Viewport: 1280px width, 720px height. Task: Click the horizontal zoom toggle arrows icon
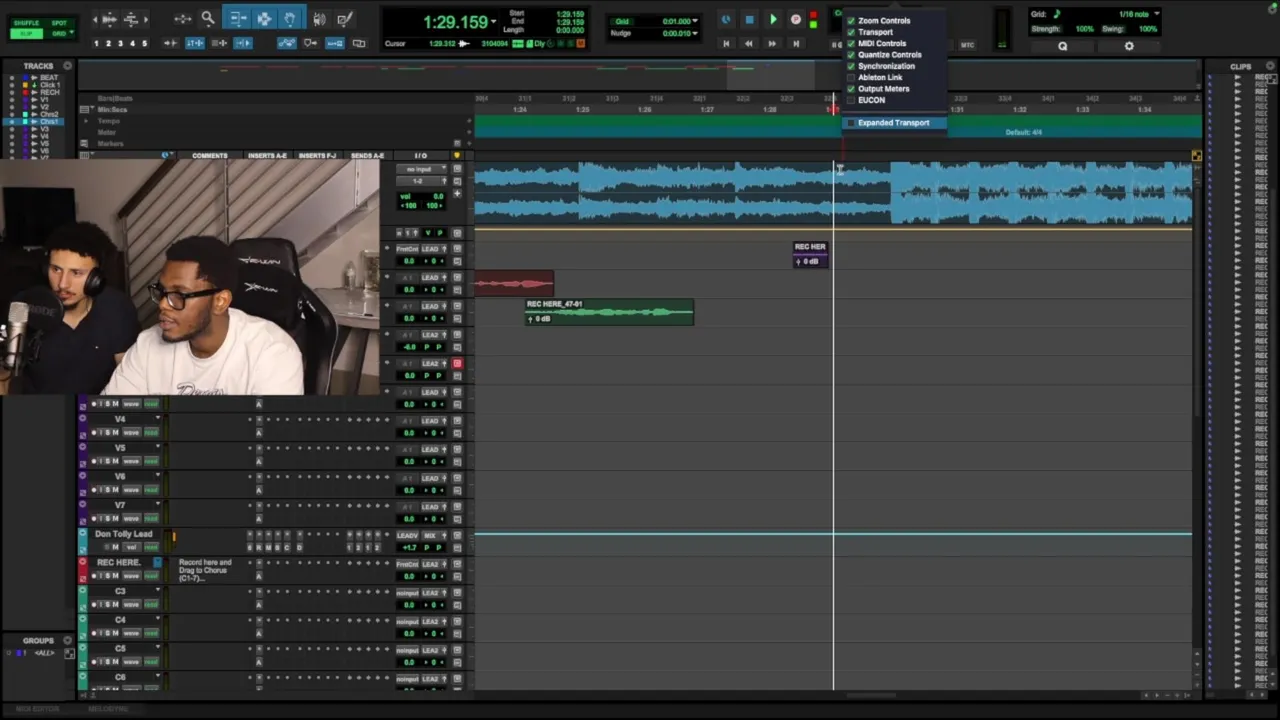182,18
